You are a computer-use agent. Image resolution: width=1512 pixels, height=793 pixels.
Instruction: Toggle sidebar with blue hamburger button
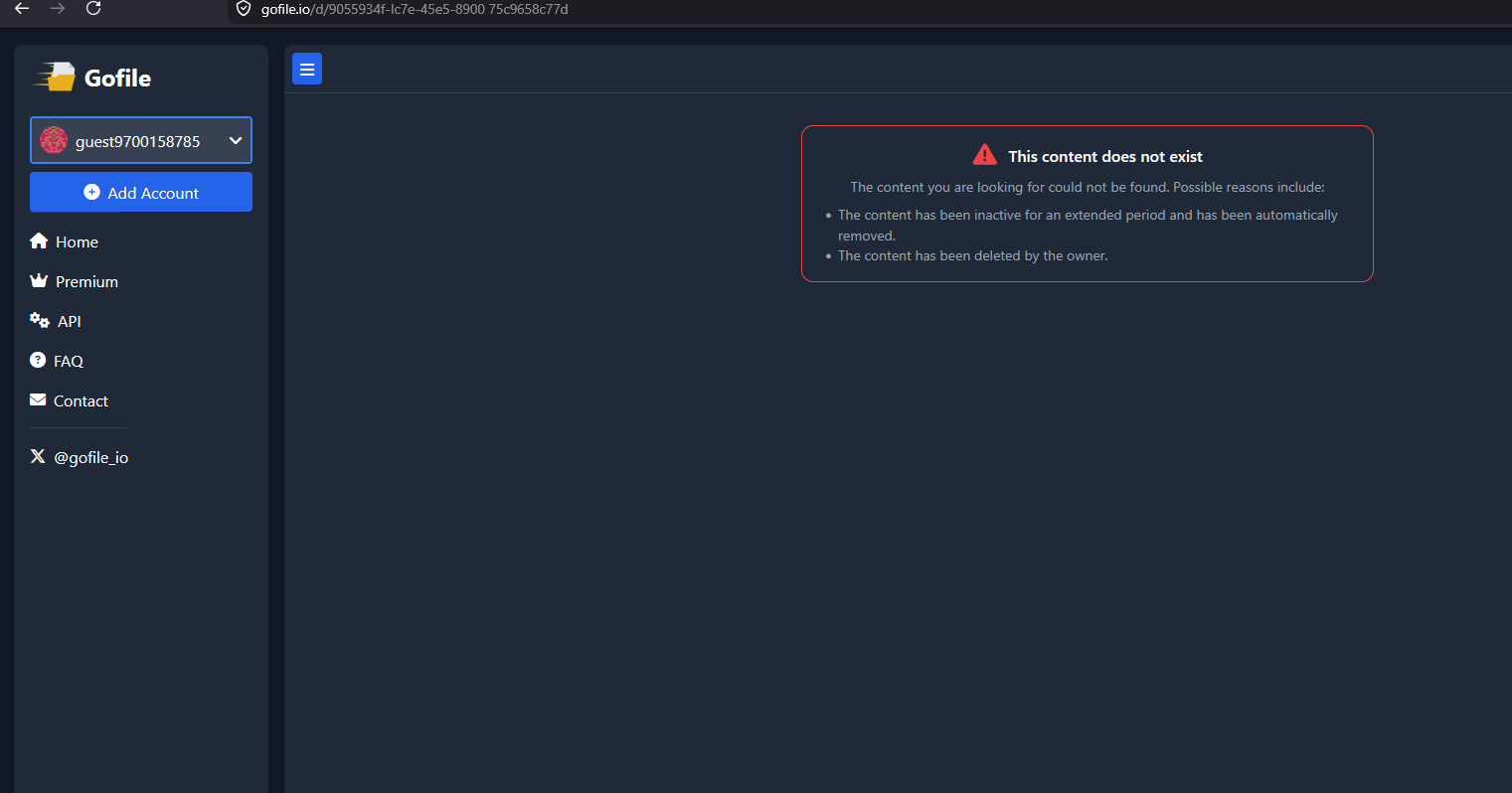(x=307, y=69)
